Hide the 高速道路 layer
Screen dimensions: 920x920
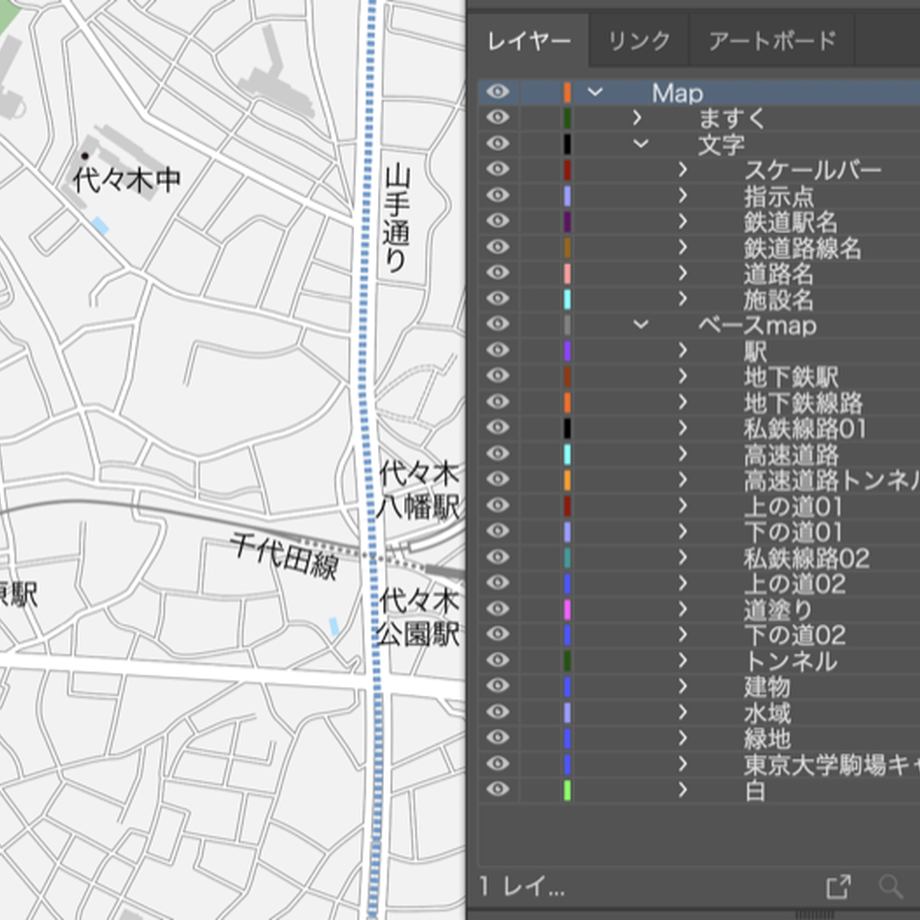click(x=498, y=454)
